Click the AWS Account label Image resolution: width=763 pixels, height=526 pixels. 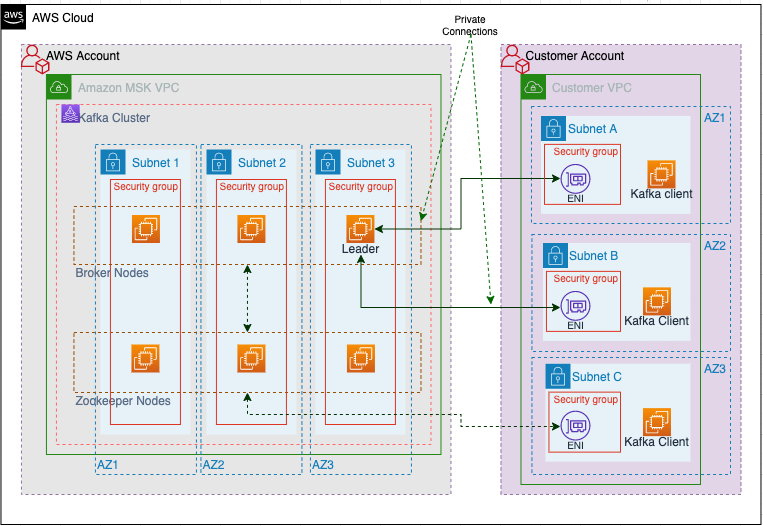[x=83, y=56]
